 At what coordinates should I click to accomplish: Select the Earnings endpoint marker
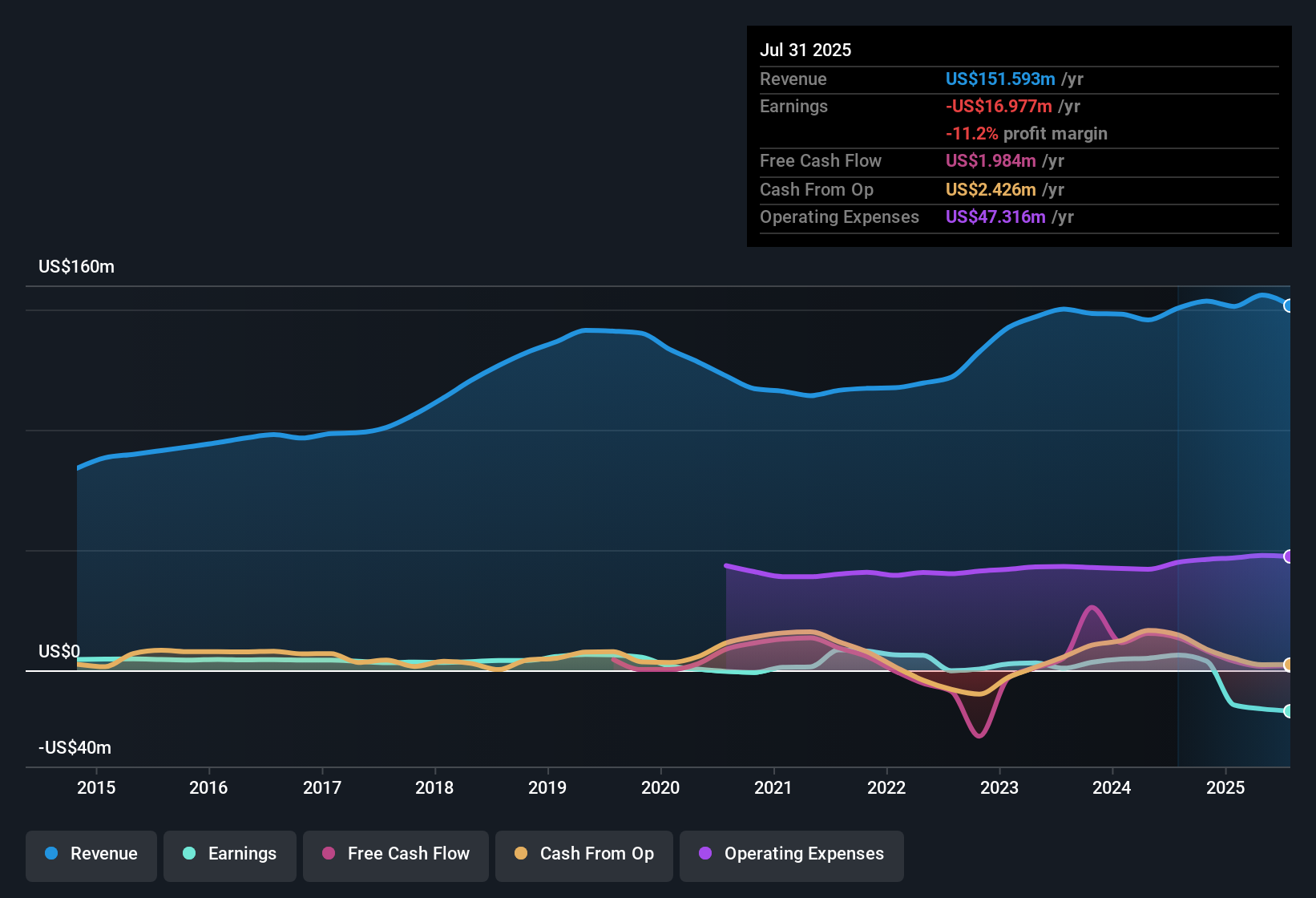1288,711
